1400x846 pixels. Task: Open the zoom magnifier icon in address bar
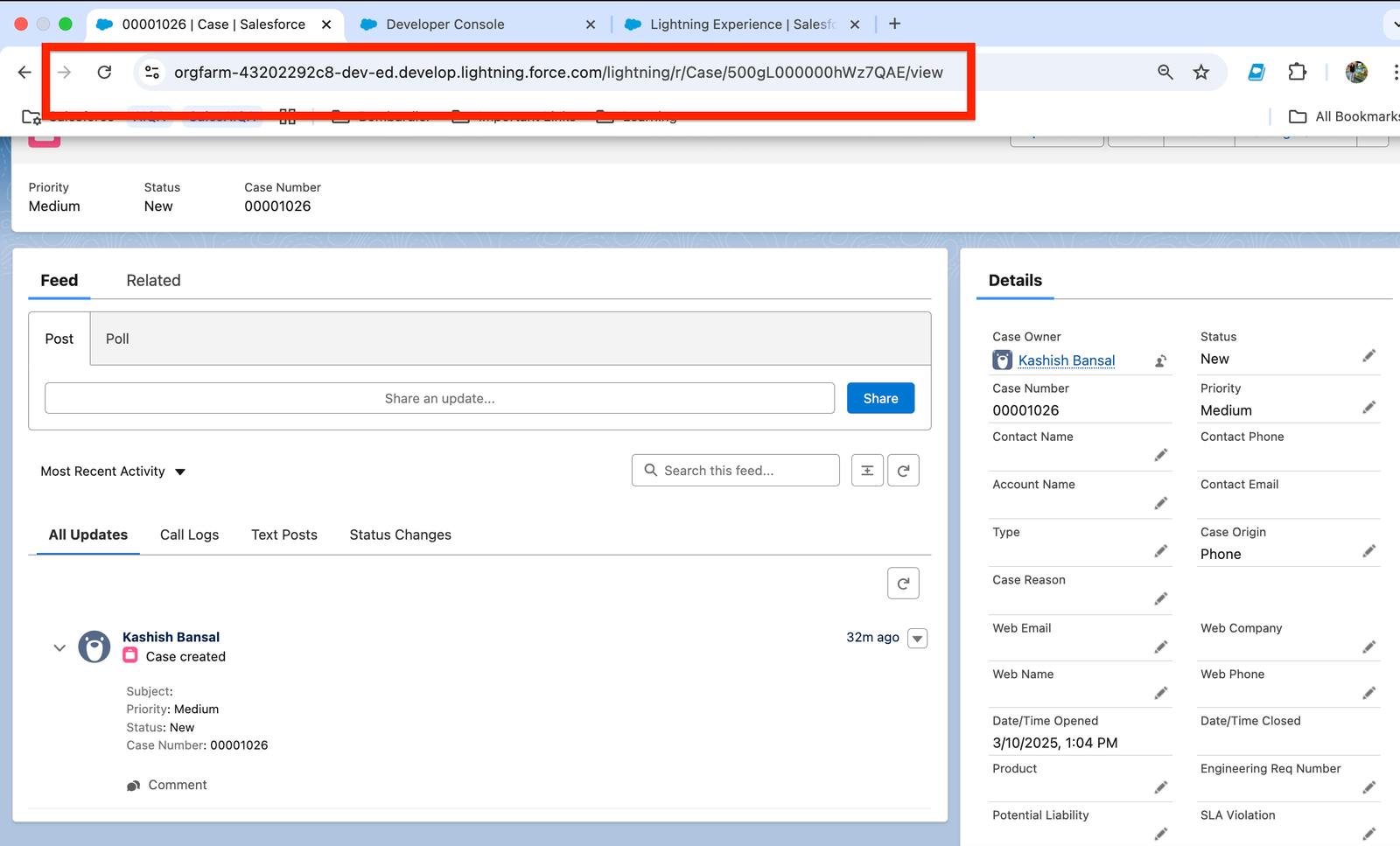click(x=1165, y=72)
